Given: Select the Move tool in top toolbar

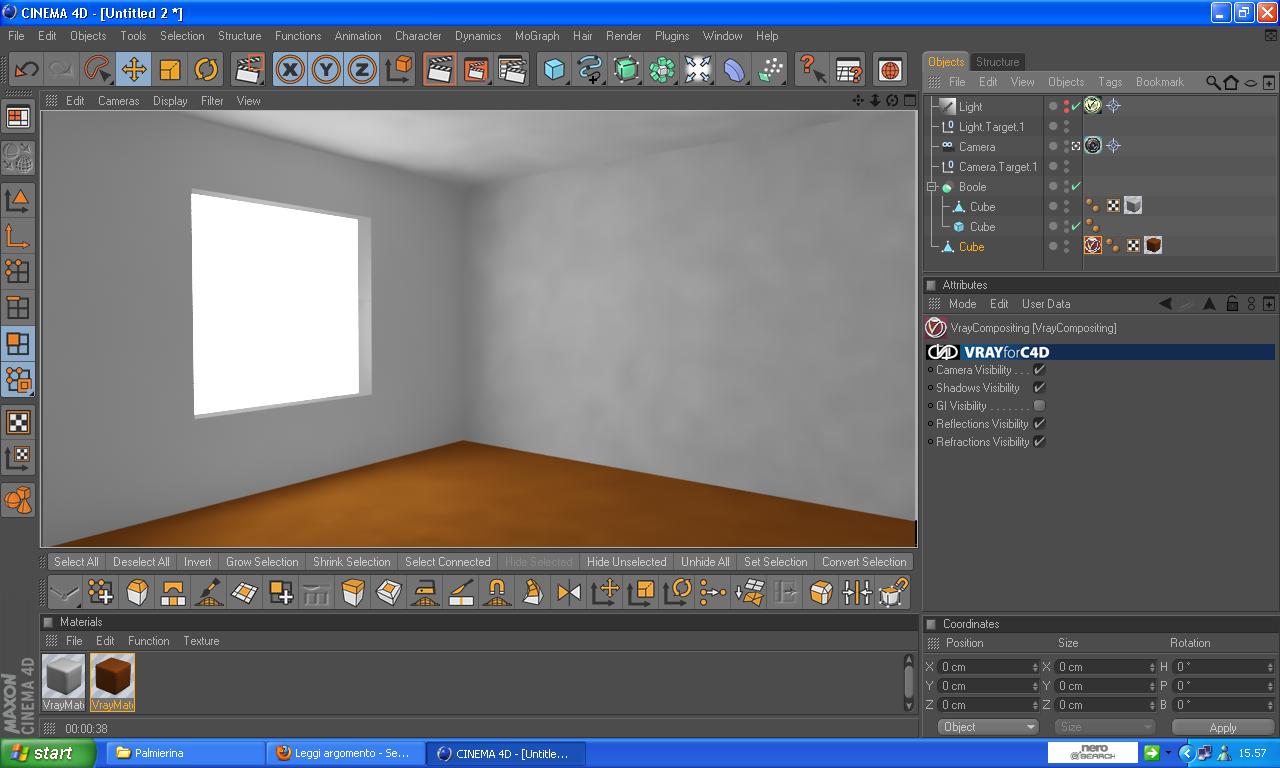Looking at the screenshot, I should click(134, 69).
